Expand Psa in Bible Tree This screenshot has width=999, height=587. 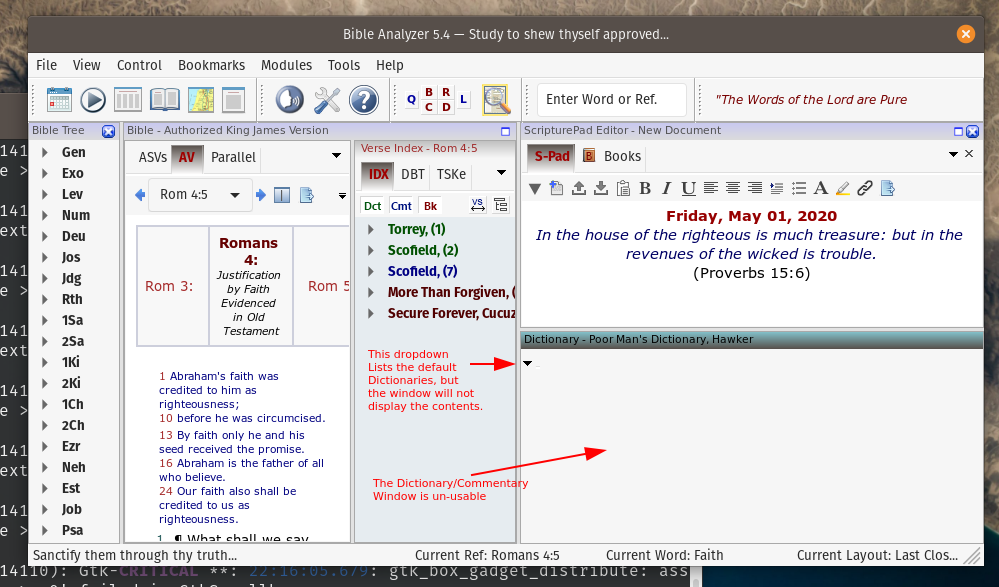point(45,530)
